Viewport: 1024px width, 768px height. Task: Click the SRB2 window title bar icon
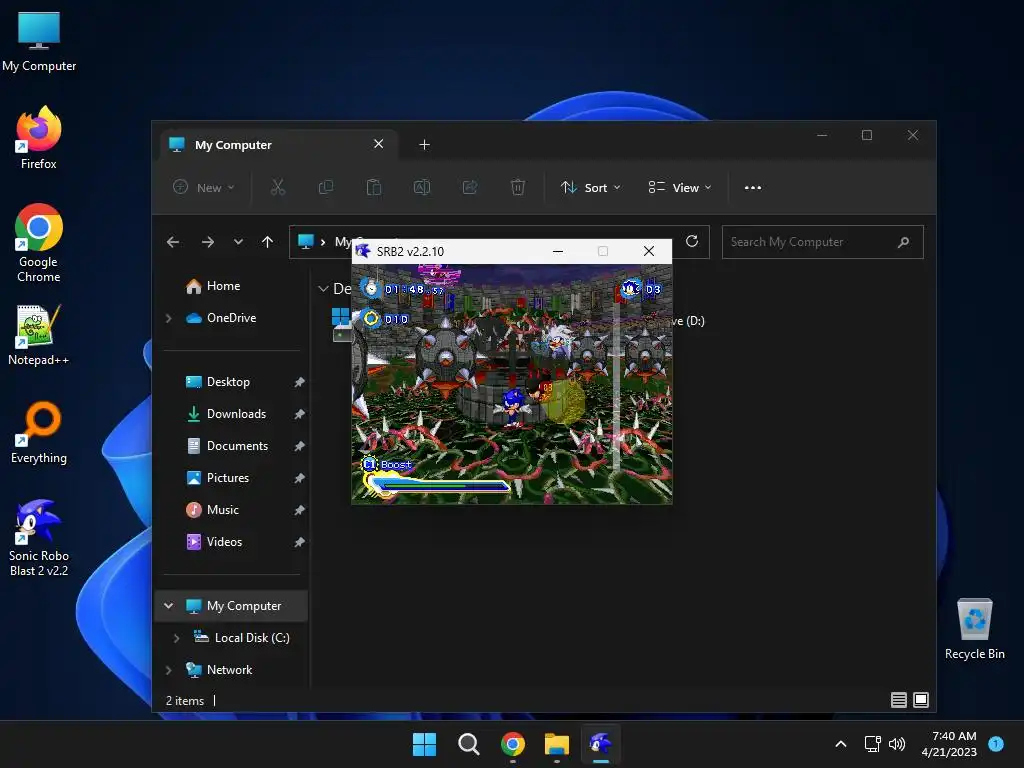pos(363,251)
